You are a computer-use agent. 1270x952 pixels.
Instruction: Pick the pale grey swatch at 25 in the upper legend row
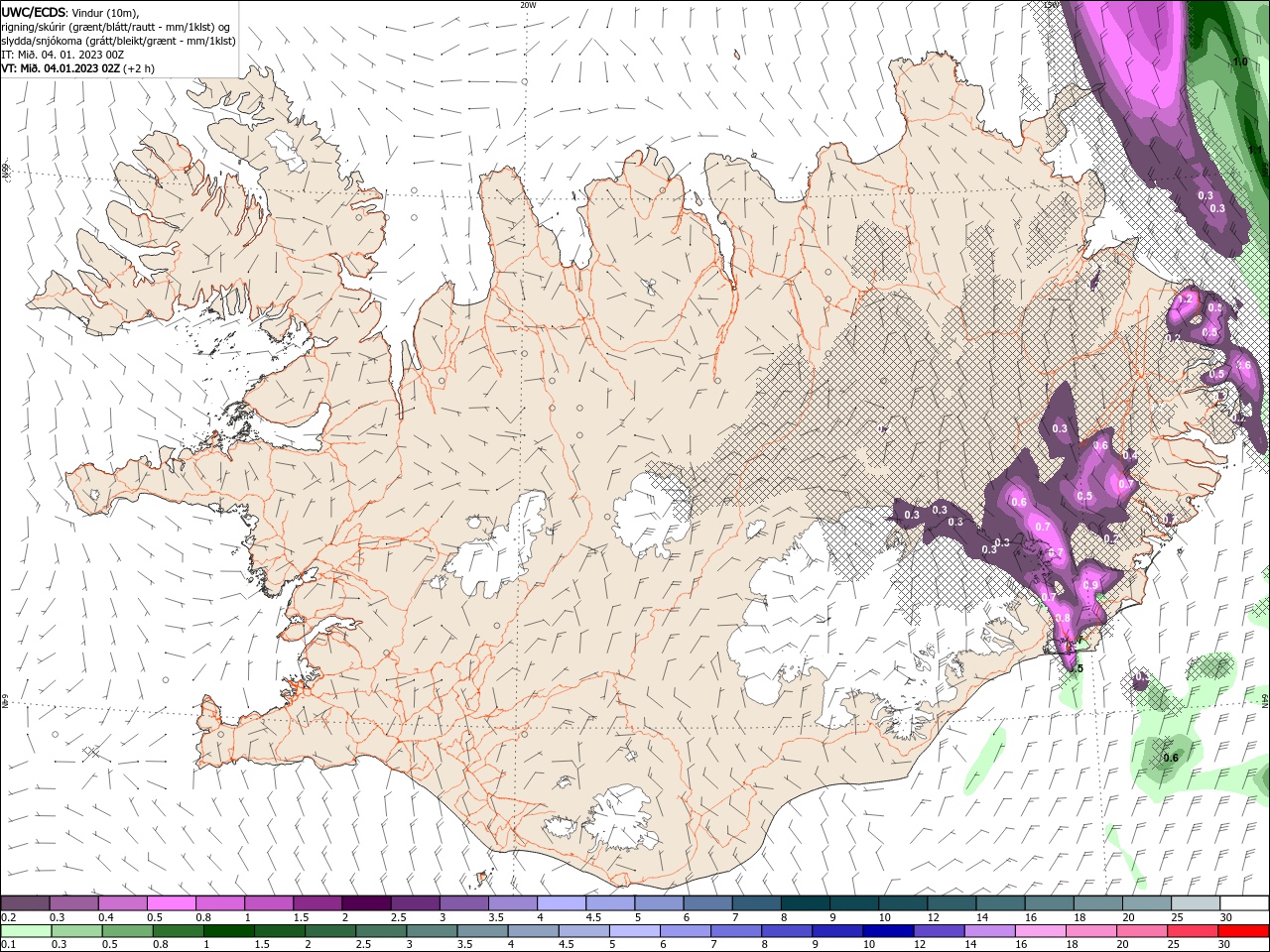pos(1195,903)
